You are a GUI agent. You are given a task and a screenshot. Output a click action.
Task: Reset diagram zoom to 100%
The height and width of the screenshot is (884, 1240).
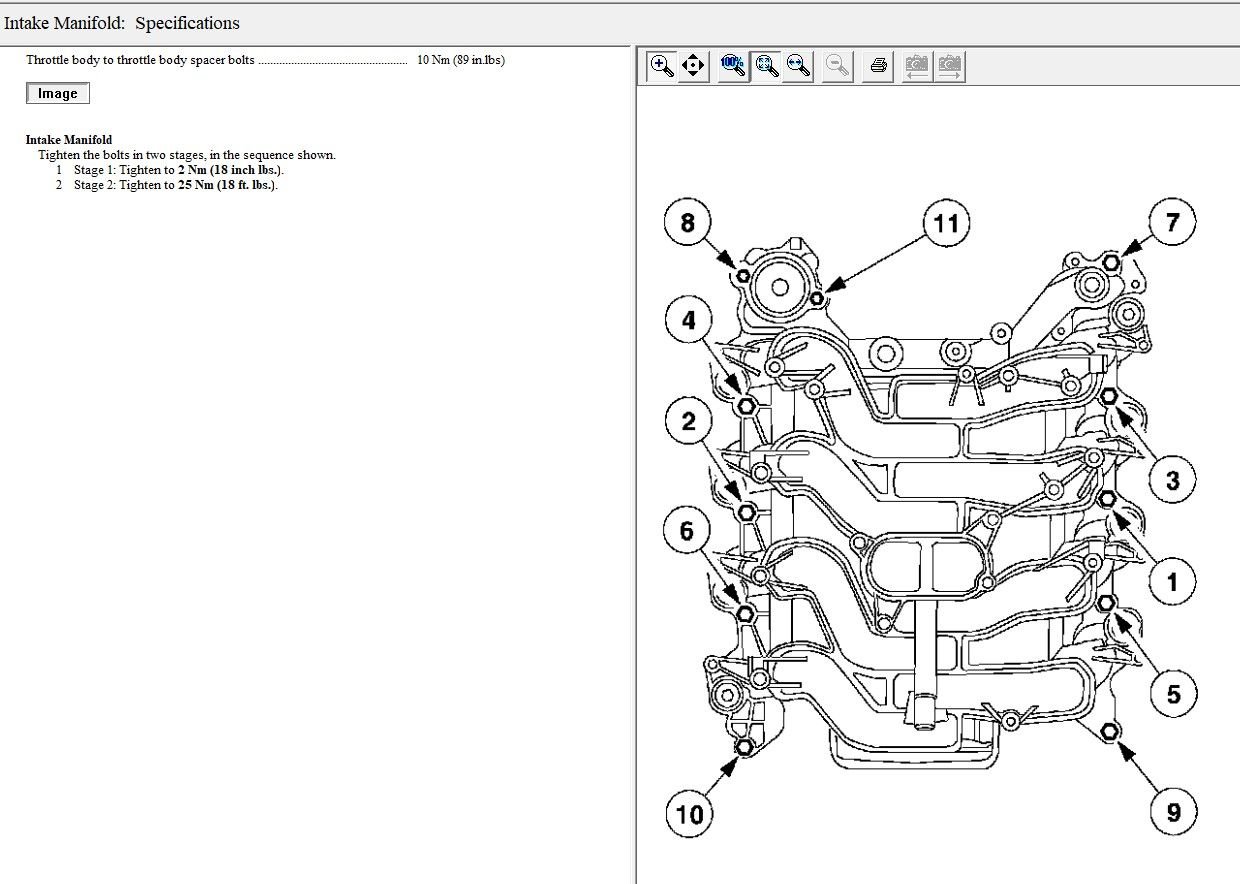tap(733, 66)
